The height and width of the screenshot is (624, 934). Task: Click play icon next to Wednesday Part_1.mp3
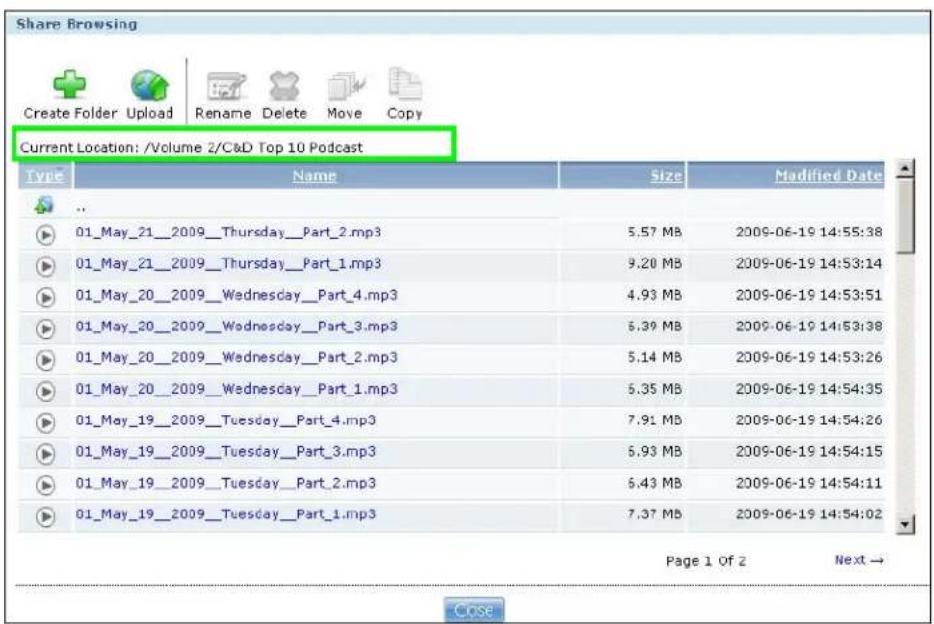click(x=45, y=391)
